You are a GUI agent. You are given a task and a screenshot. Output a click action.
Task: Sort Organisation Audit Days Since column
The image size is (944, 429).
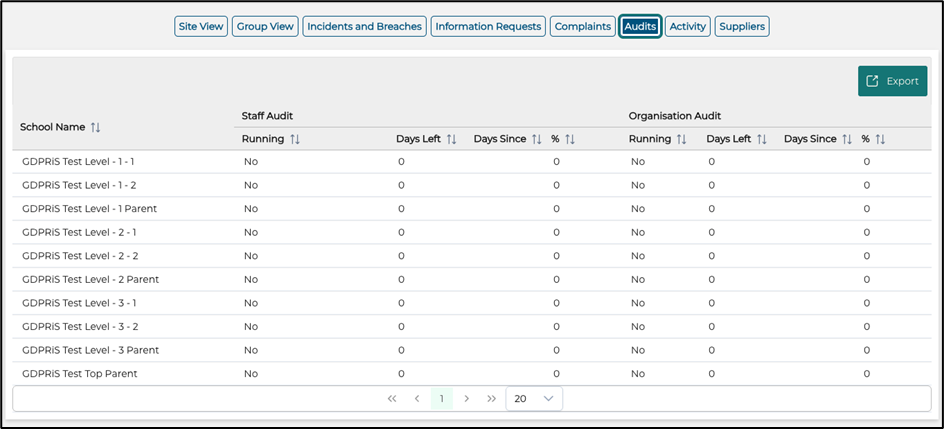point(847,139)
